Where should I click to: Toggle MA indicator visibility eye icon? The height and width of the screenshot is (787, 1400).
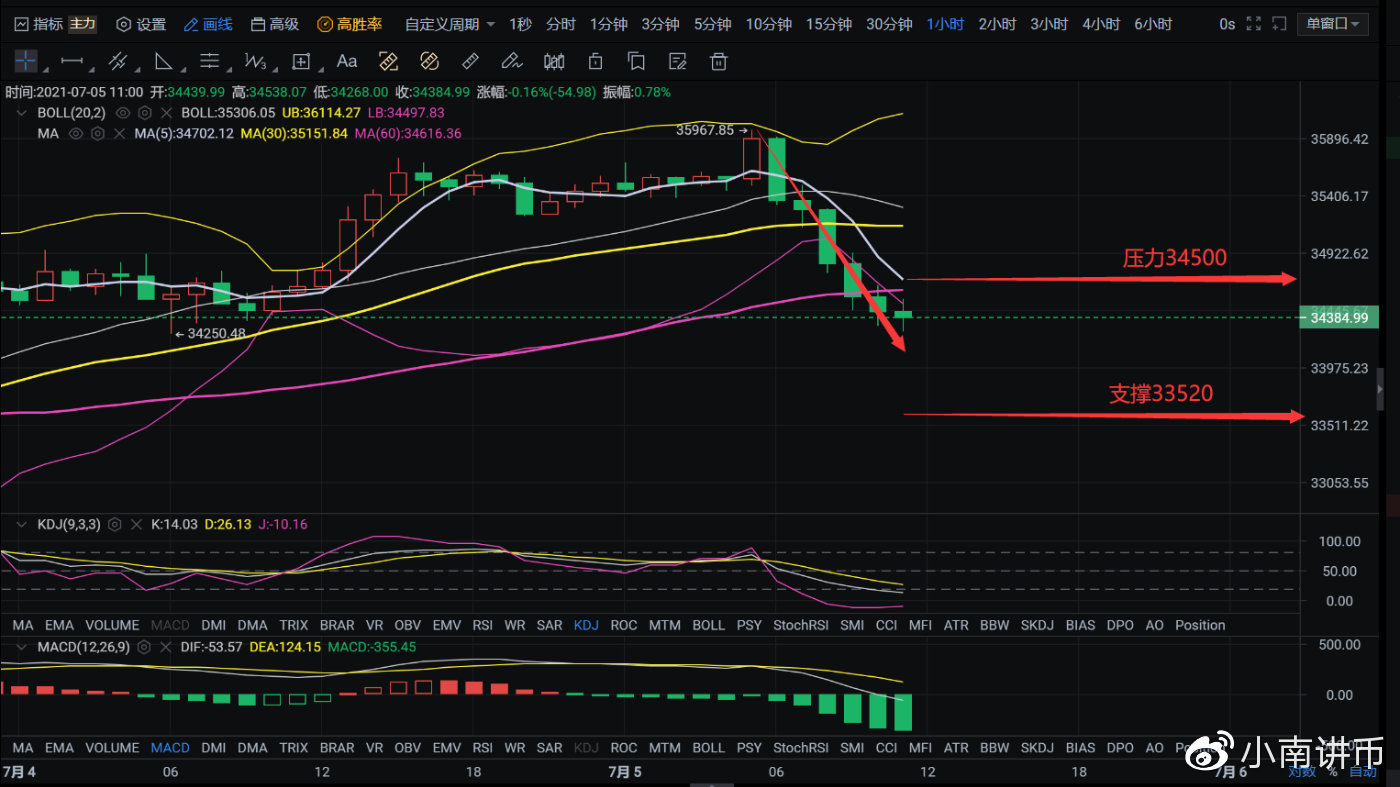pos(75,133)
